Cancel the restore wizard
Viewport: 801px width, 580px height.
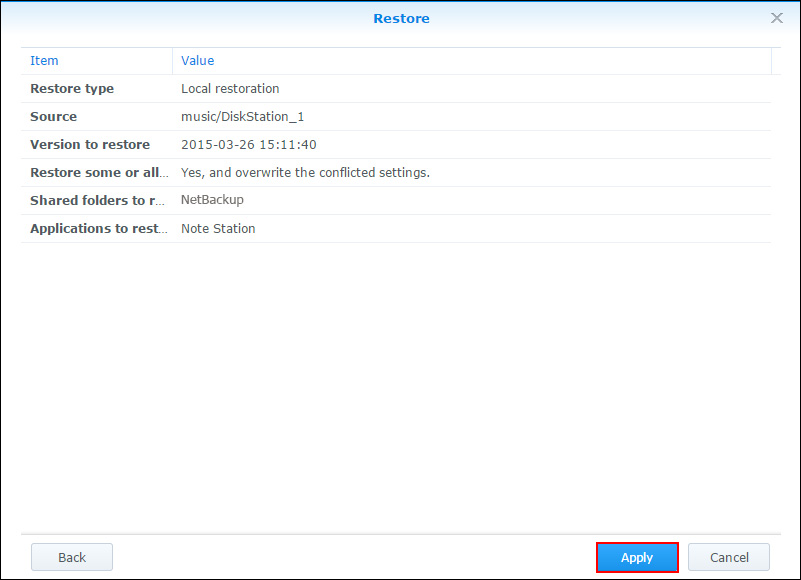click(x=729, y=557)
